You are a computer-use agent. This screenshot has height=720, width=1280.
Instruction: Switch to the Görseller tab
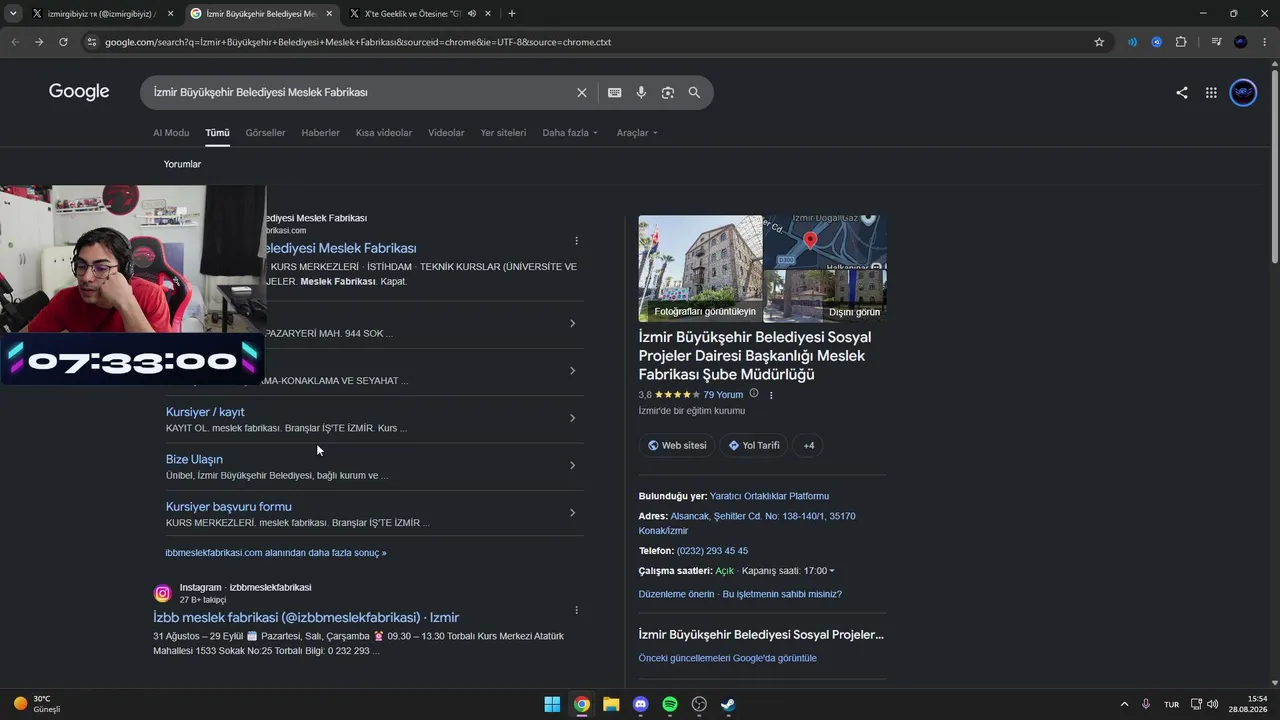265,133
